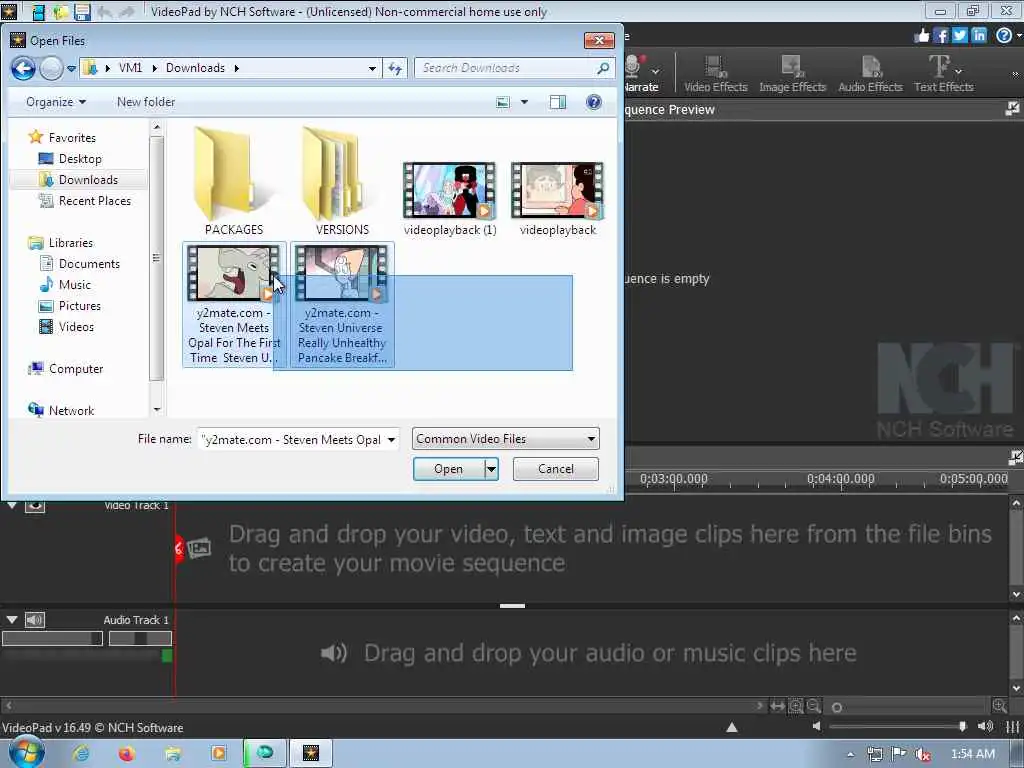Open Pictures library
Viewport: 1024px width, 768px height.
click(x=79, y=306)
